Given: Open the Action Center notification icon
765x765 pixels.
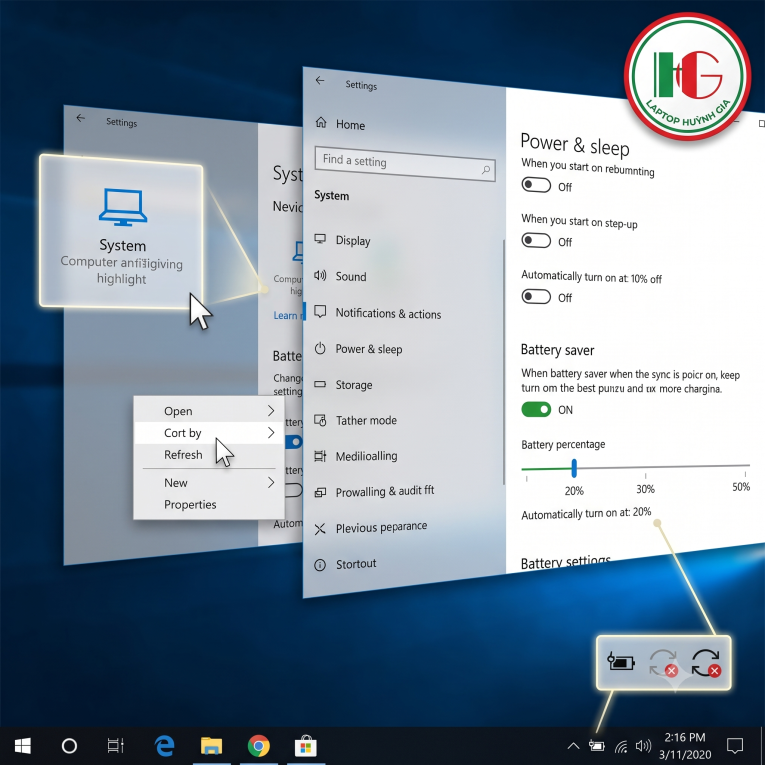Looking at the screenshot, I should [x=735, y=745].
